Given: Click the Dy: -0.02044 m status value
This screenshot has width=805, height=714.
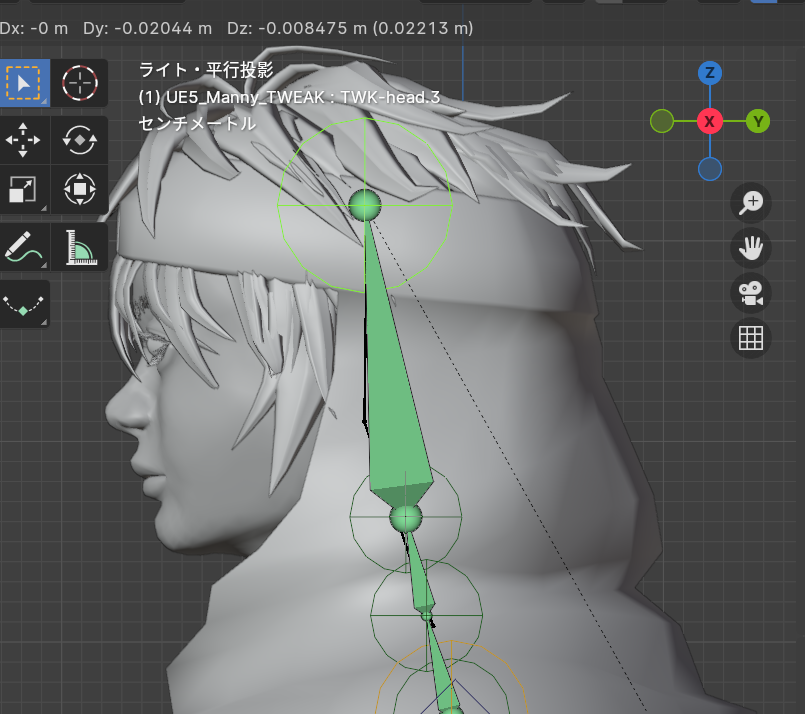Looking at the screenshot, I should tap(147, 28).
